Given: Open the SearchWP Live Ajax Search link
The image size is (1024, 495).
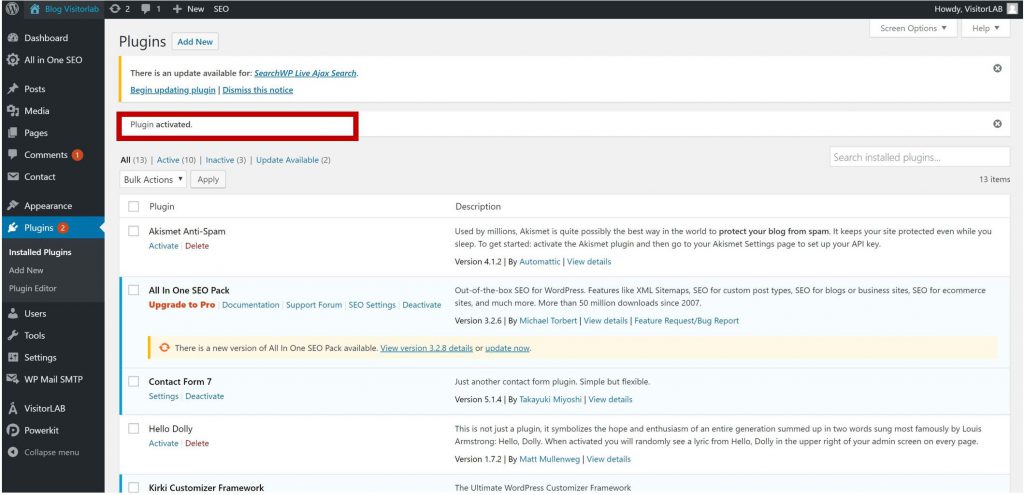Looking at the screenshot, I should [306, 73].
